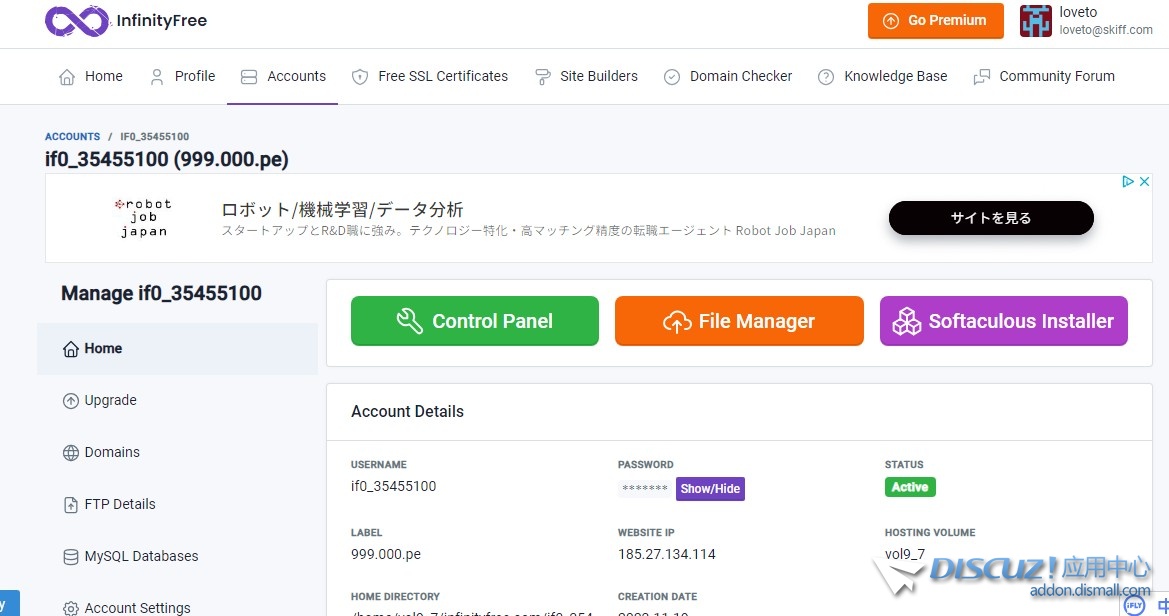
Task: Click the InfinityFree infinity logo
Action: (77, 21)
